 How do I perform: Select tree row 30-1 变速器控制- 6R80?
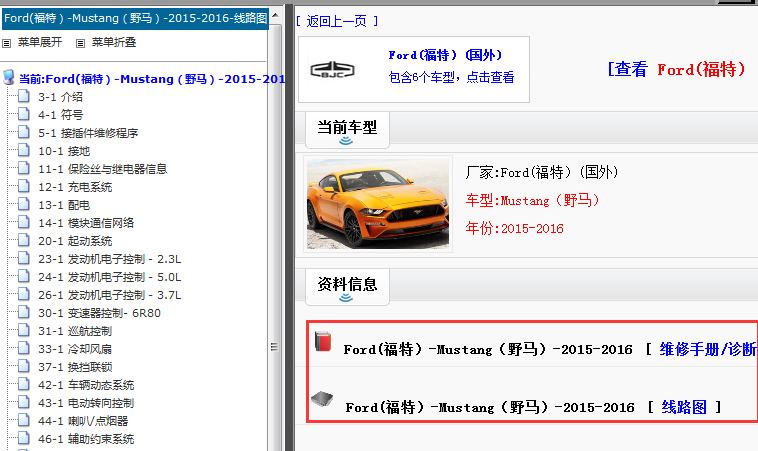pyautogui.click(x=99, y=313)
